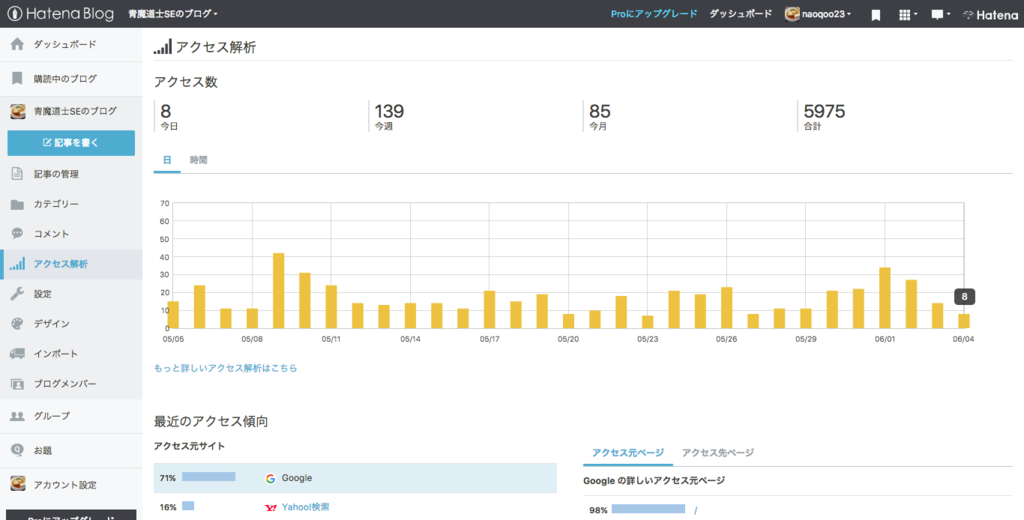Click the Hatena Blog logo
The width and height of the screenshot is (1024, 520).
pos(60,14)
